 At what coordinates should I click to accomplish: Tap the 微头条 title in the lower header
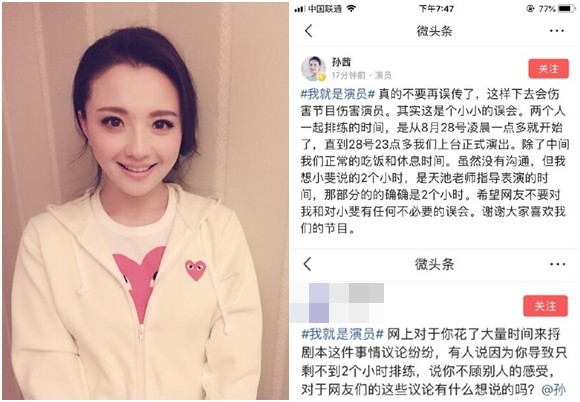click(x=434, y=264)
